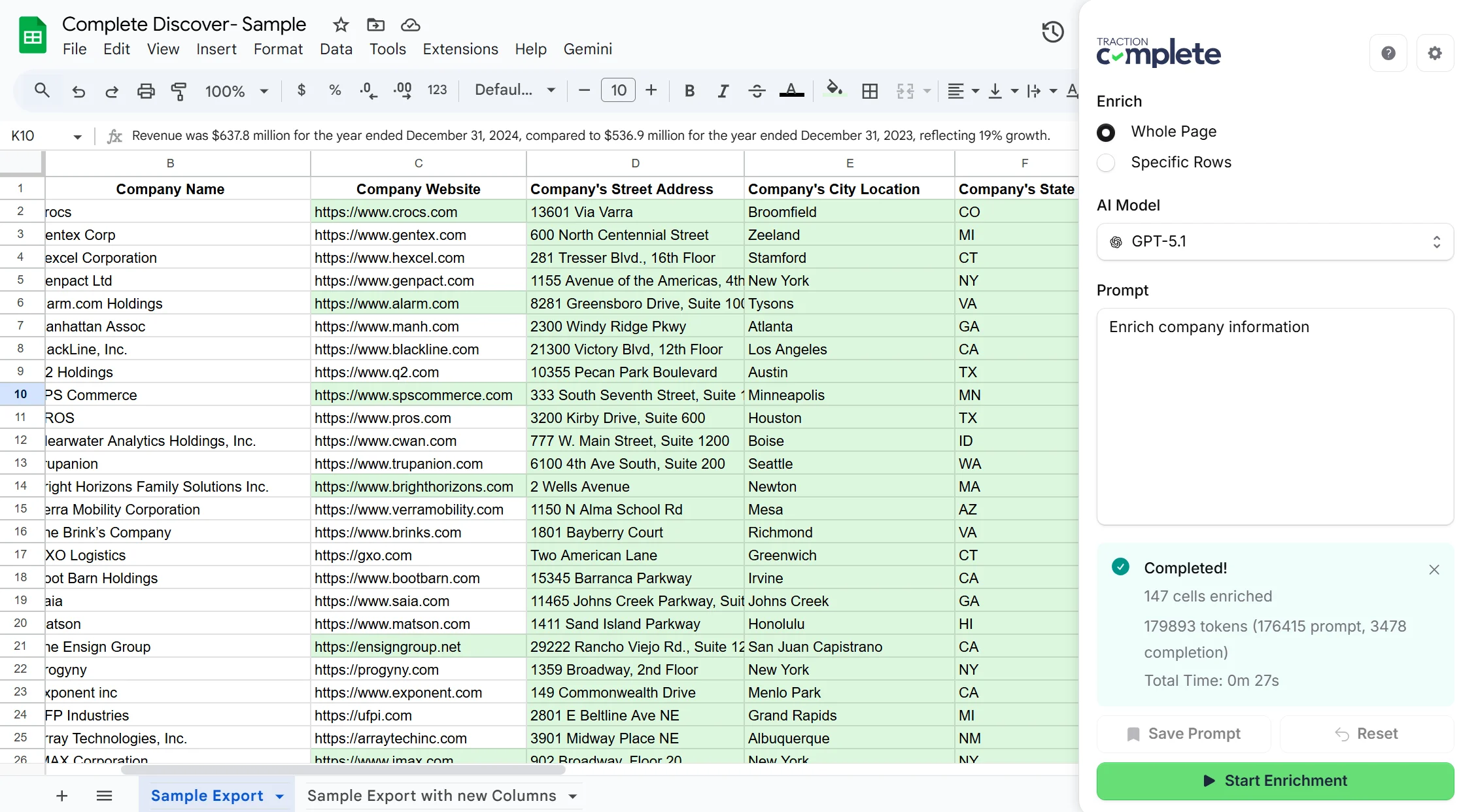Switch to Sample Export with new Columns tab
This screenshot has height=812, width=1461.
pos(432,796)
